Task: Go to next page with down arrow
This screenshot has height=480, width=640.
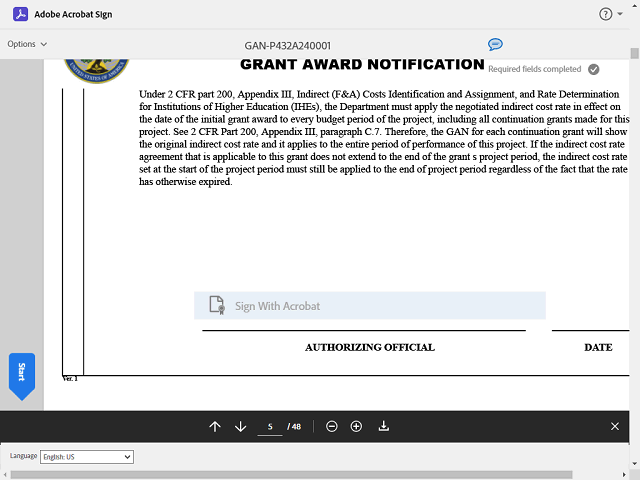Action: pos(240,427)
